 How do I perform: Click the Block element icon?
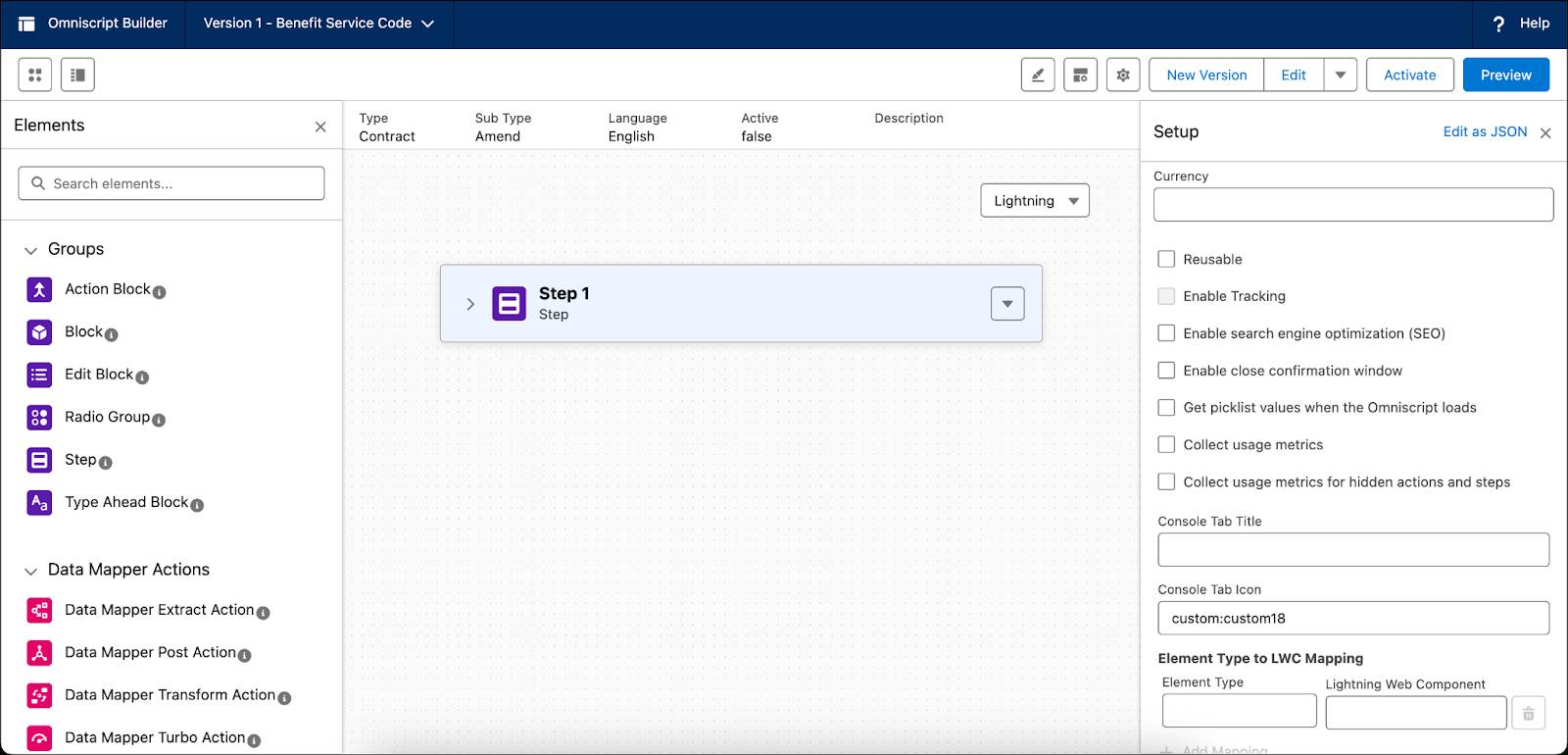(39, 332)
